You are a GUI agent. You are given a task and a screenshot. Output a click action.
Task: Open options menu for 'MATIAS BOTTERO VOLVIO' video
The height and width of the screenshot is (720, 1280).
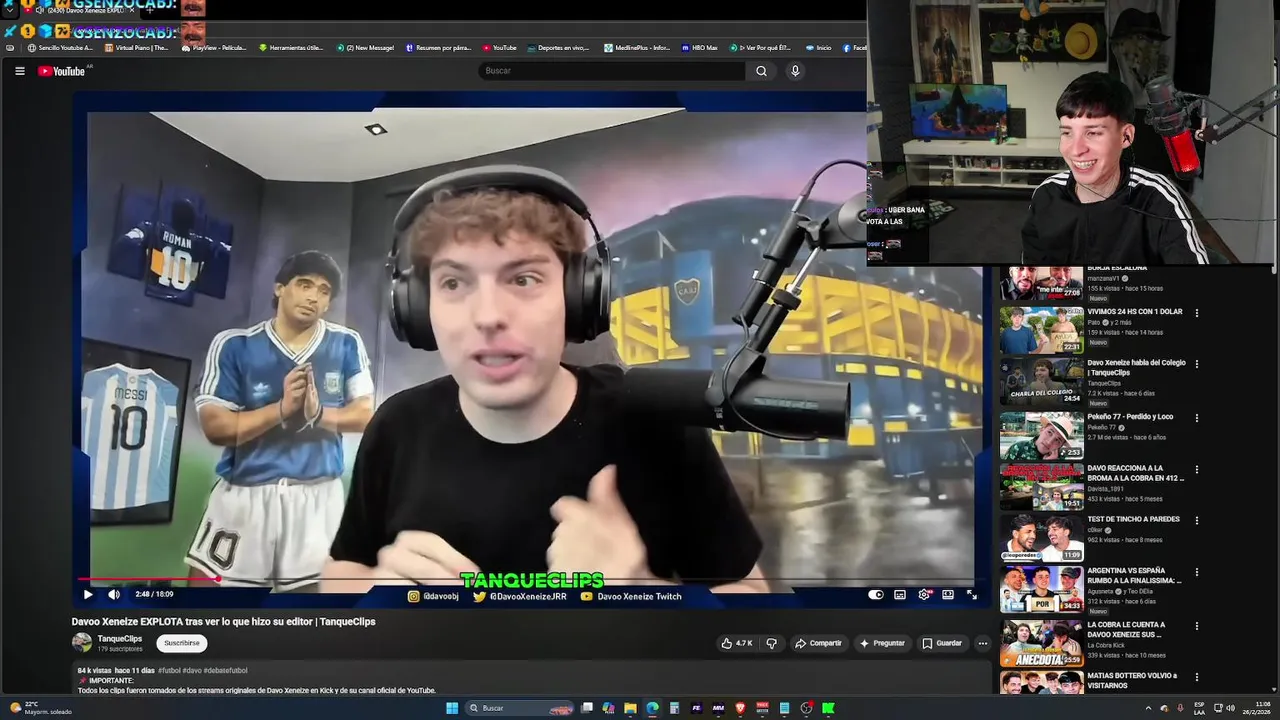click(x=1197, y=678)
